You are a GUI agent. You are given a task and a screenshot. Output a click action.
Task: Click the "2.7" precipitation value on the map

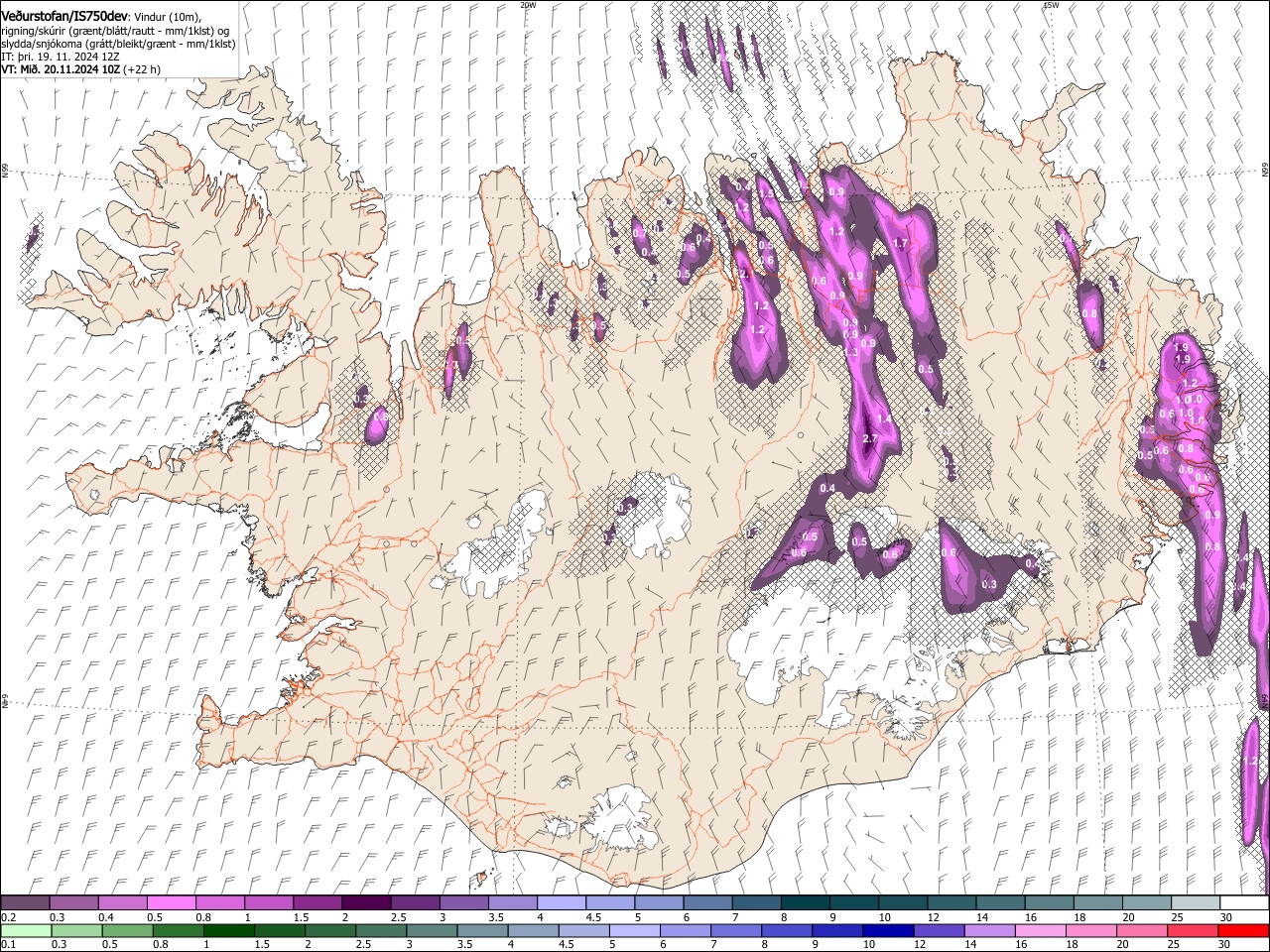pyautogui.click(x=871, y=439)
